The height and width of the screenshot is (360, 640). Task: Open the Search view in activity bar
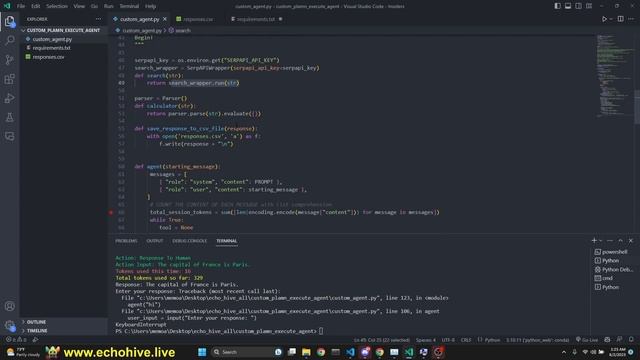[9, 40]
